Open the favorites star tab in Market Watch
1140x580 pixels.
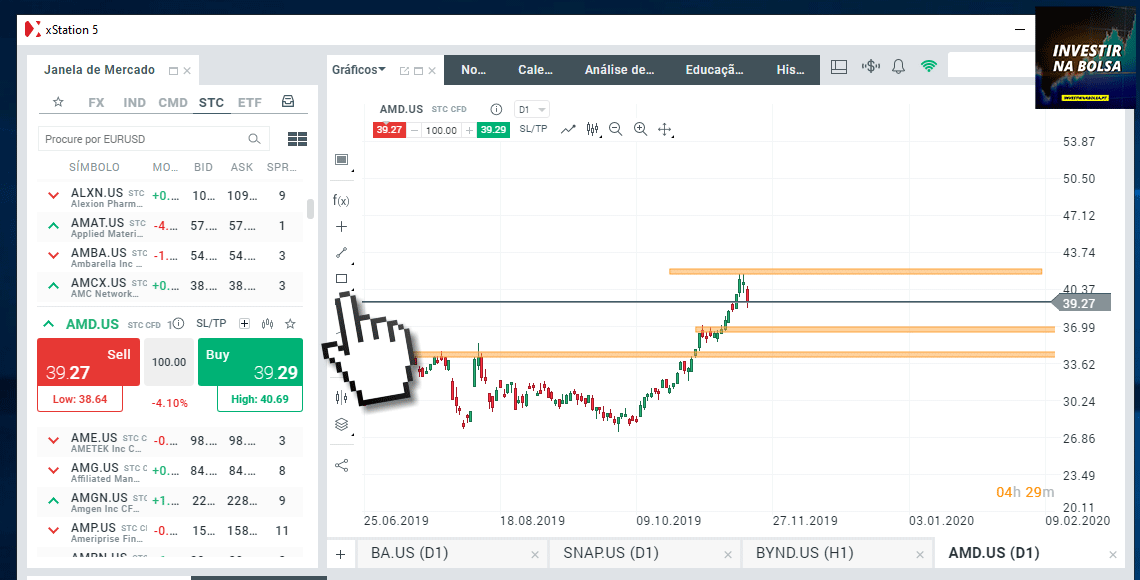click(58, 102)
